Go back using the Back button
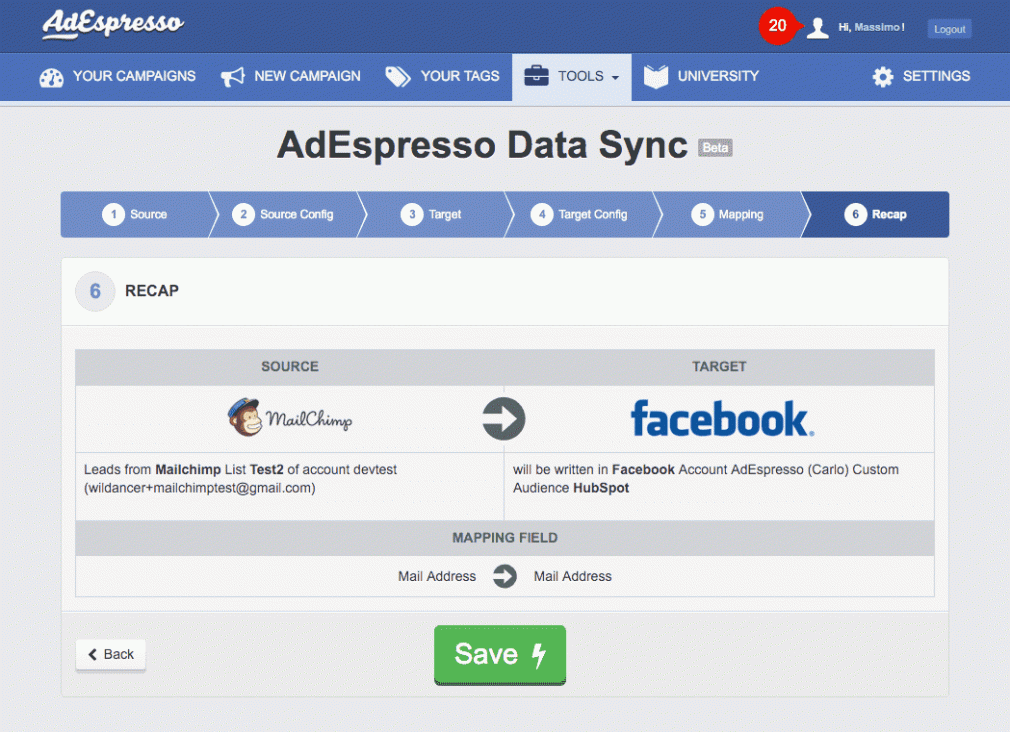Image resolution: width=1010 pixels, height=732 pixels. click(x=110, y=654)
